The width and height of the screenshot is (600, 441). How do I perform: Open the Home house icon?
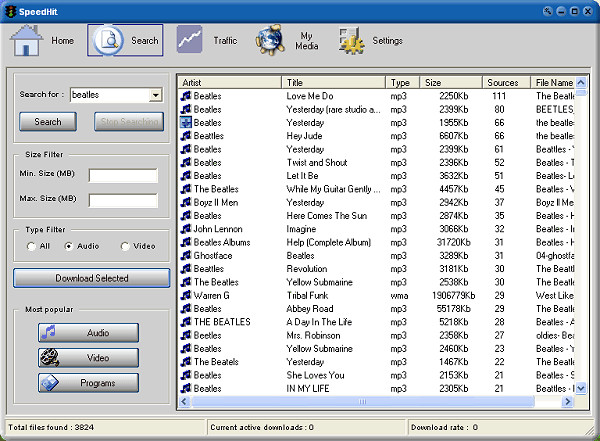(x=26, y=40)
